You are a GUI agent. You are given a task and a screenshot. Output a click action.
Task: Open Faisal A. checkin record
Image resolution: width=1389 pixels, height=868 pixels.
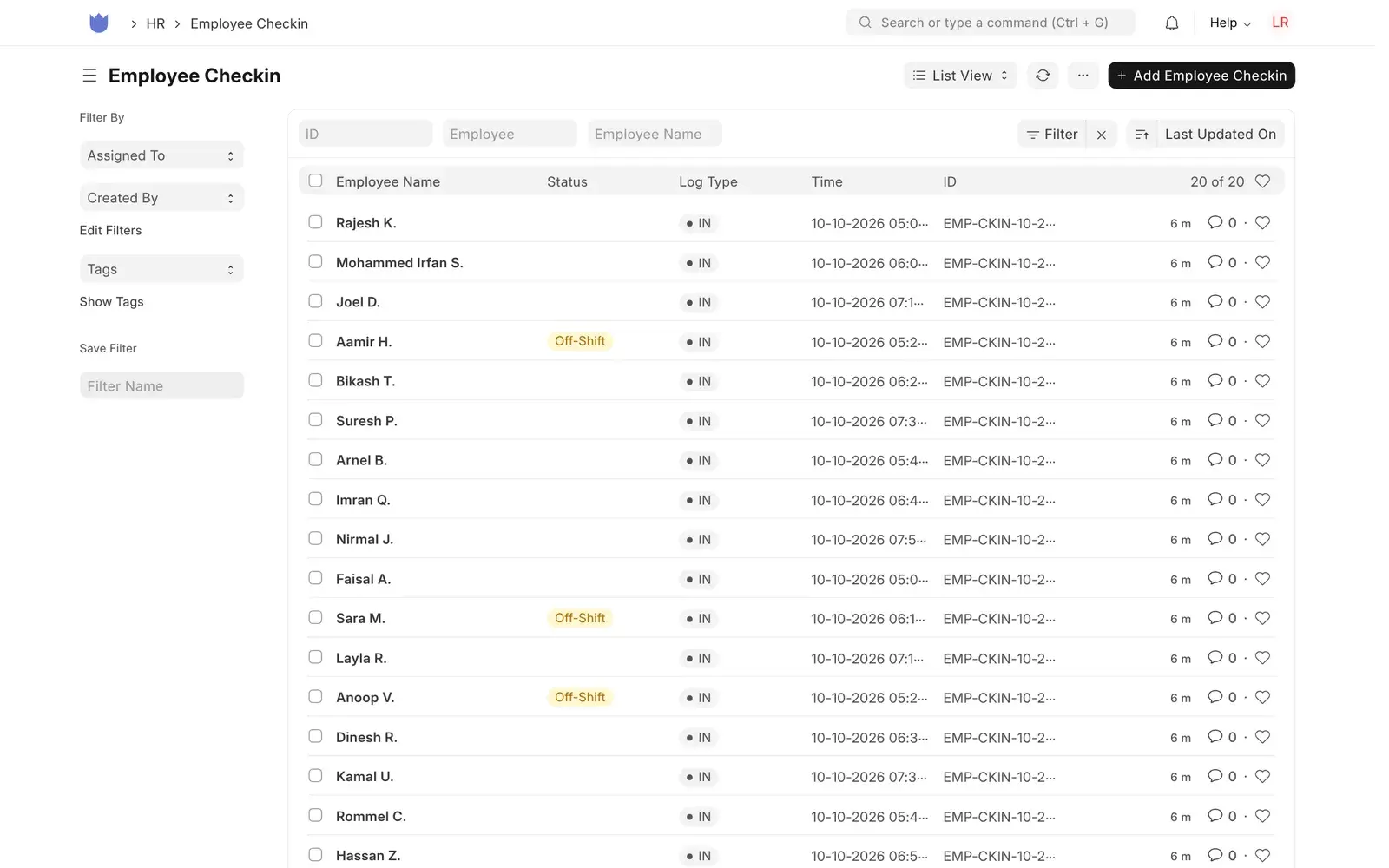click(364, 579)
